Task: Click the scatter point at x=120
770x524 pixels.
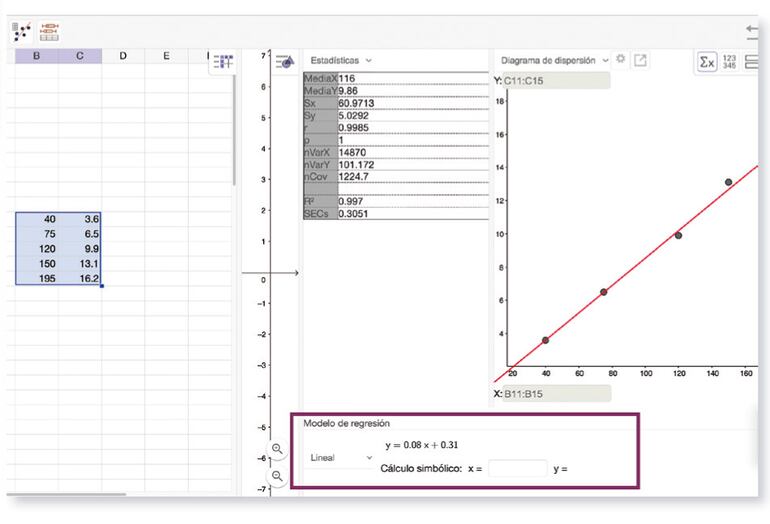Action: point(678,235)
